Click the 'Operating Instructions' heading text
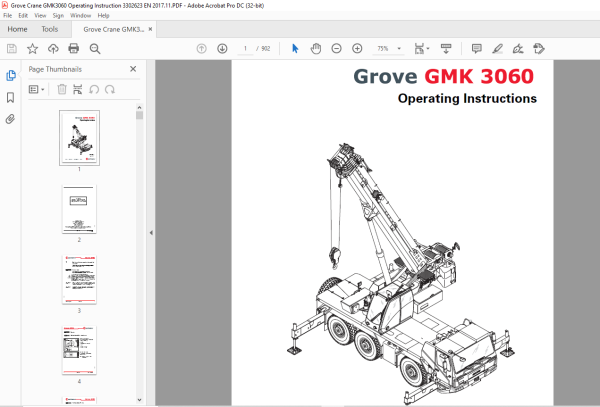600x407 pixels. (x=467, y=99)
